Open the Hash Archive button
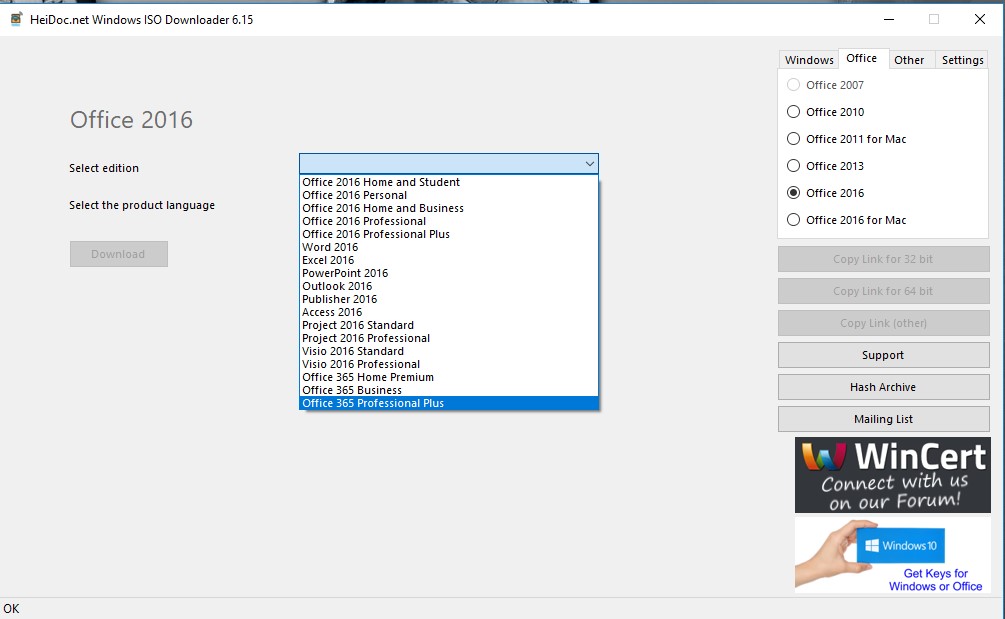Image resolution: width=1005 pixels, height=619 pixels. (x=883, y=387)
